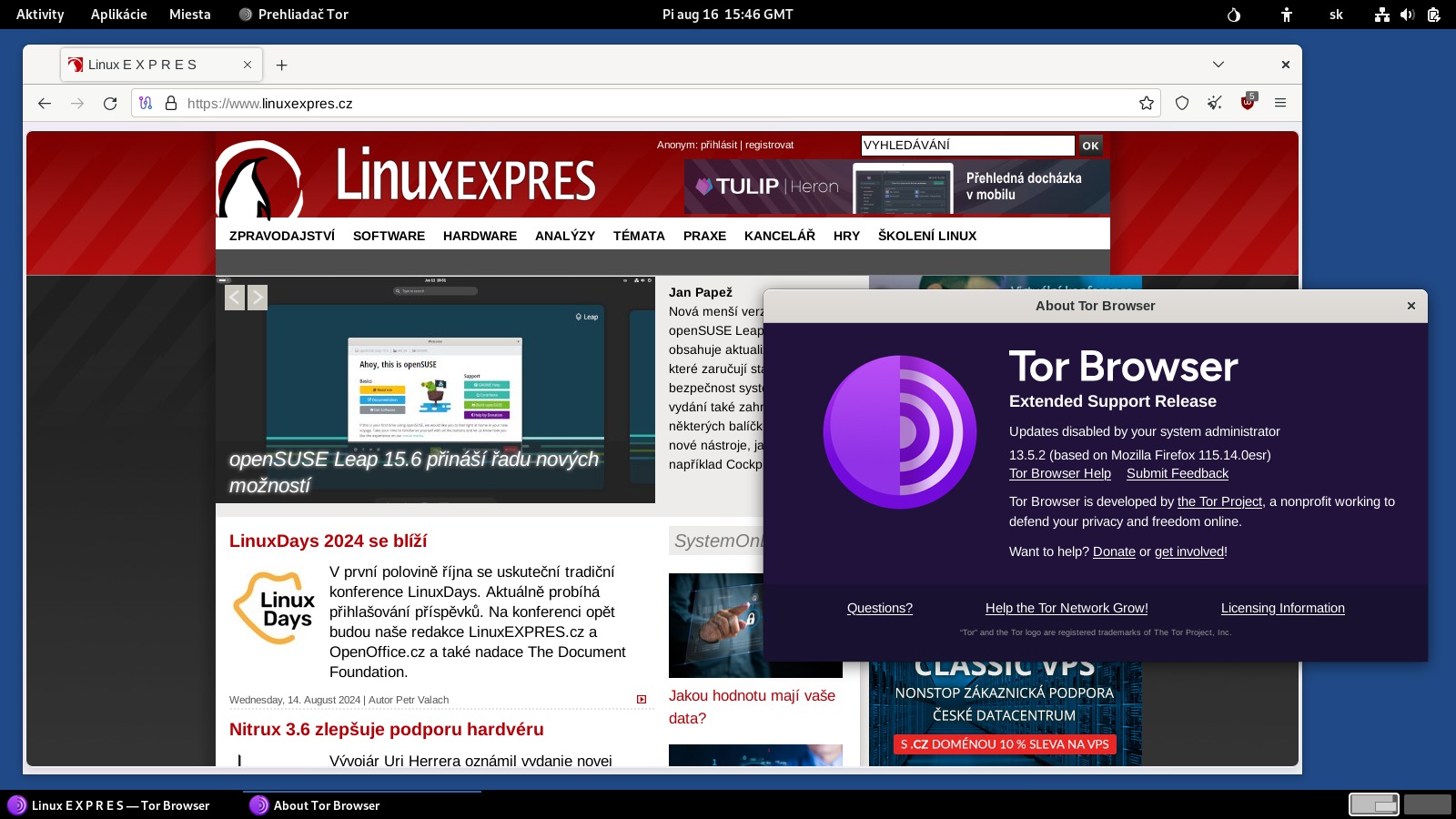The width and height of the screenshot is (1456, 819).
Task: Open the browser hamburger menu
Action: pyautogui.click(x=1280, y=104)
